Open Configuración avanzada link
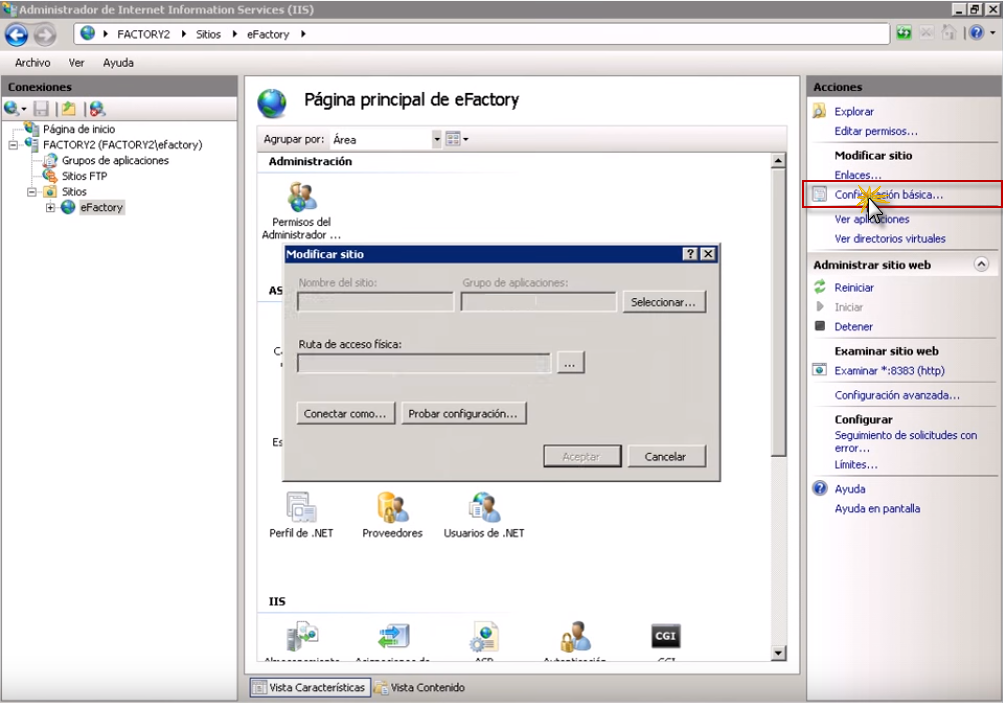 897,395
